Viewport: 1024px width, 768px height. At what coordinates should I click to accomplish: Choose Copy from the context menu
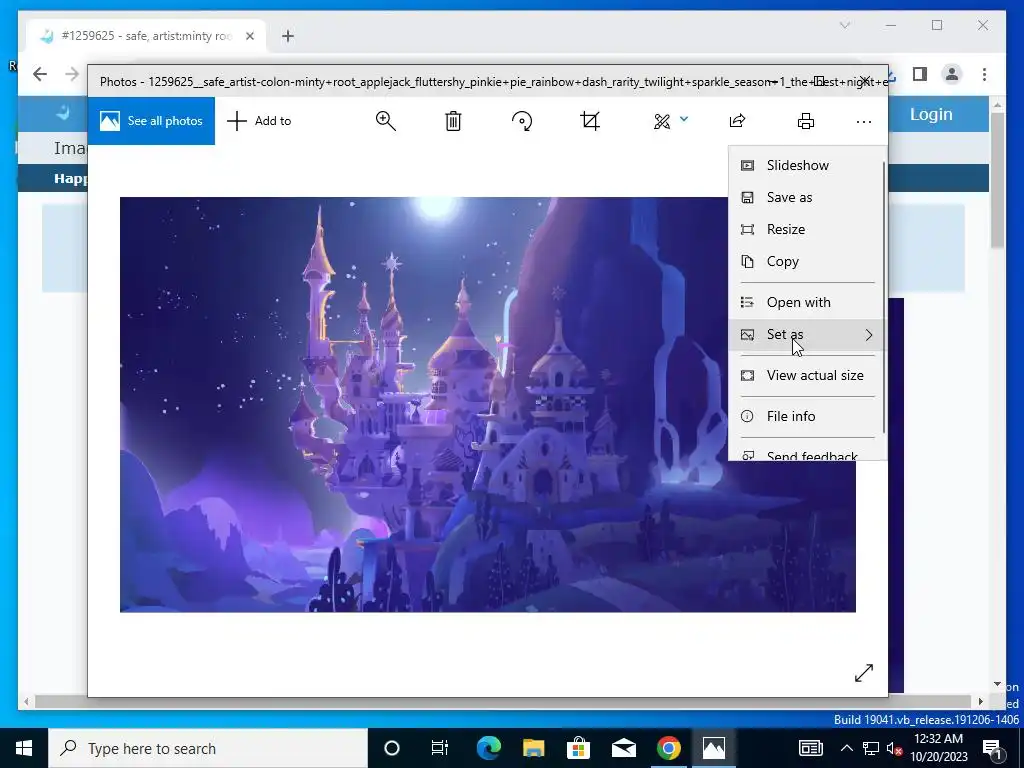[x=807, y=261]
